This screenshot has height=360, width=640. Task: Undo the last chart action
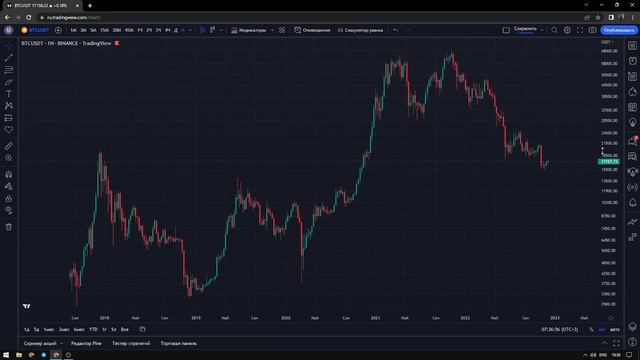[x=395, y=30]
